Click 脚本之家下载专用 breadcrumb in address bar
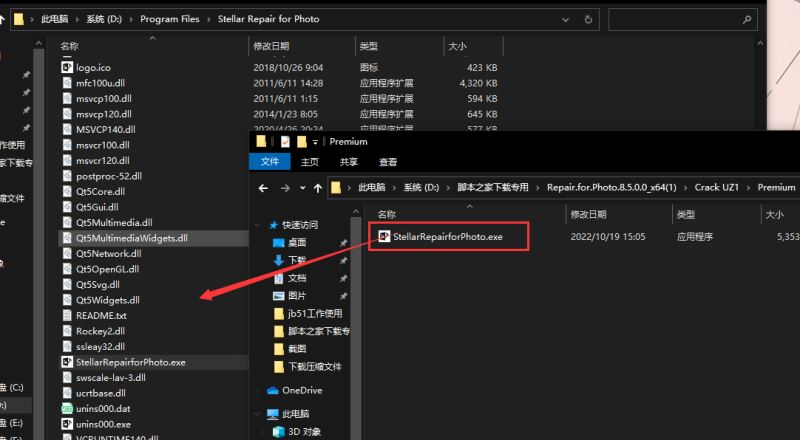 pos(492,187)
